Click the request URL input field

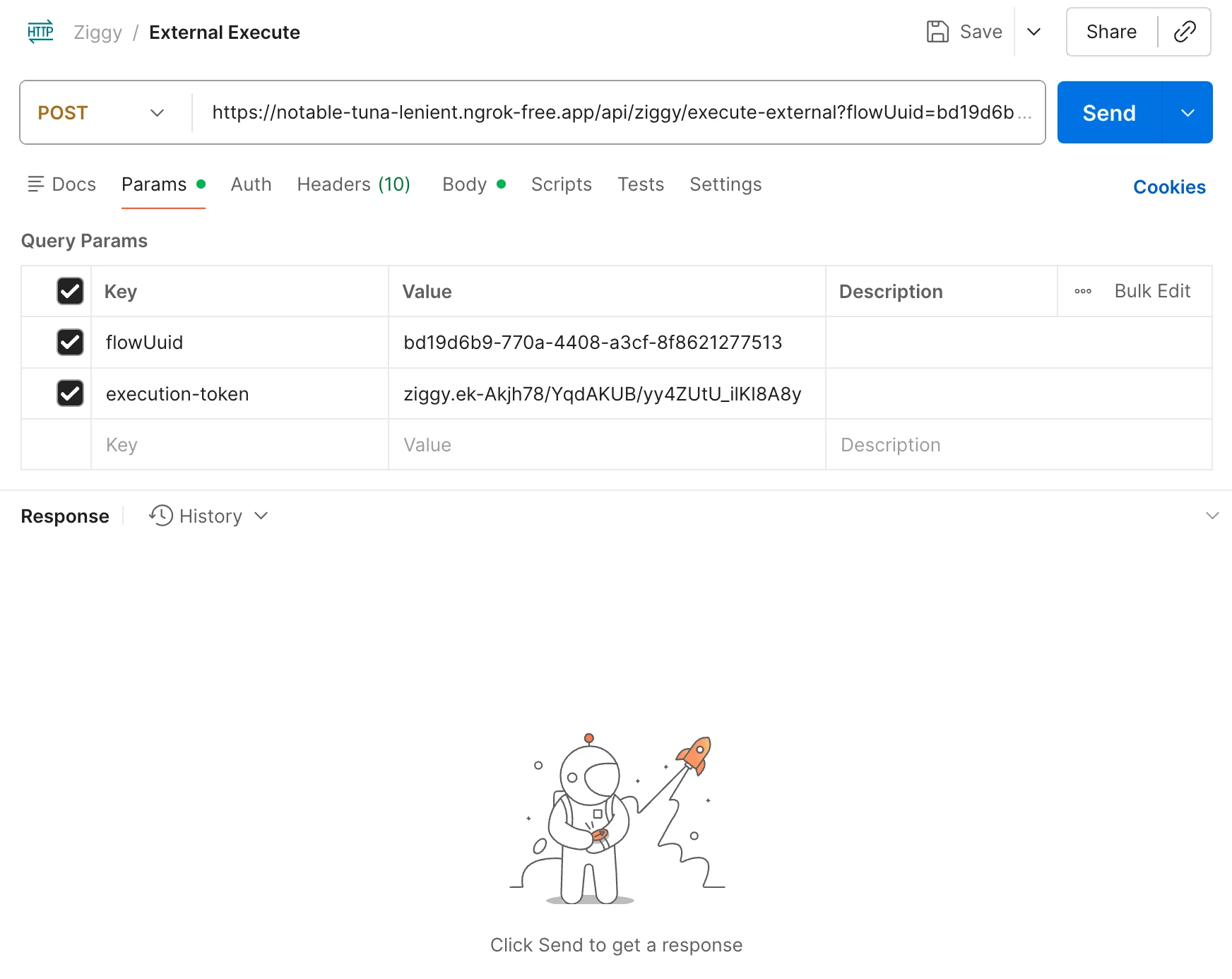pos(615,113)
